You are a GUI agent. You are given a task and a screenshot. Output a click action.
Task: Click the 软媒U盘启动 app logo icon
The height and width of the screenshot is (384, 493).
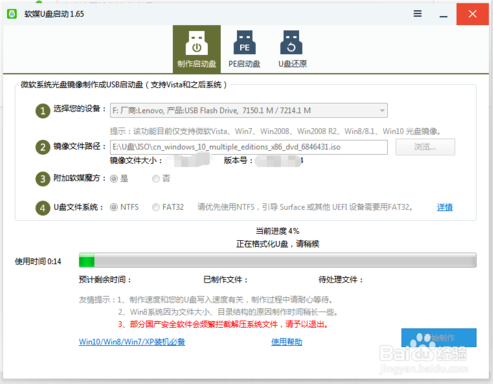click(12, 14)
